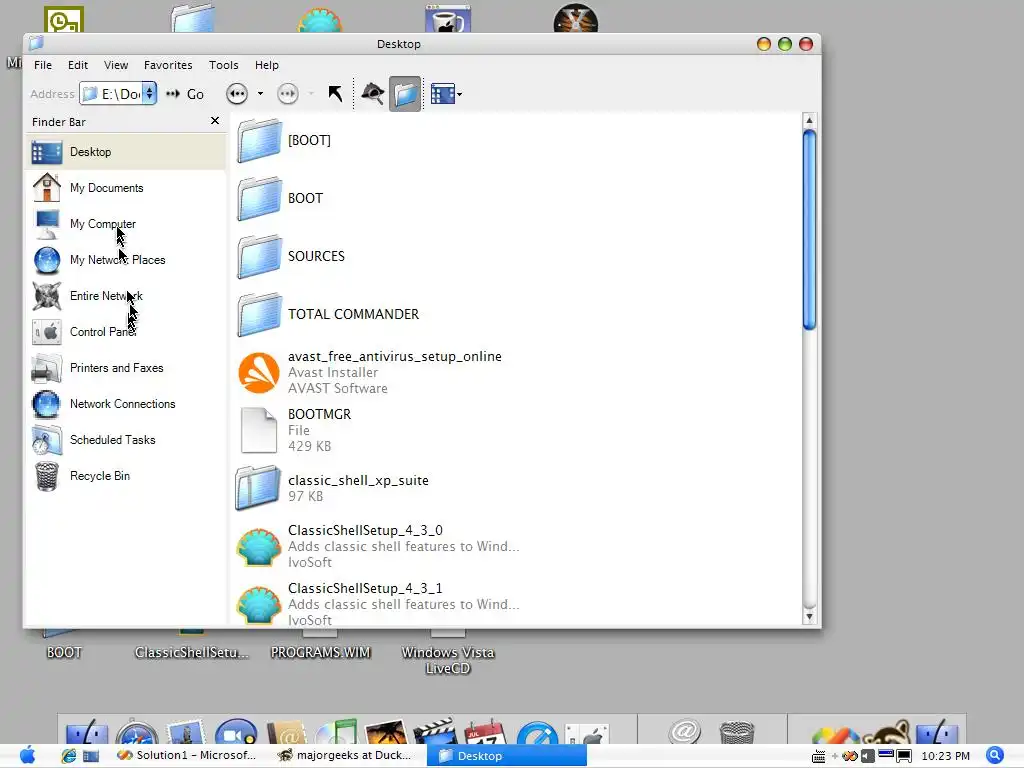The height and width of the screenshot is (768, 1024).
Task: Select My Network Places in the Finder Bar
Action: point(126,260)
